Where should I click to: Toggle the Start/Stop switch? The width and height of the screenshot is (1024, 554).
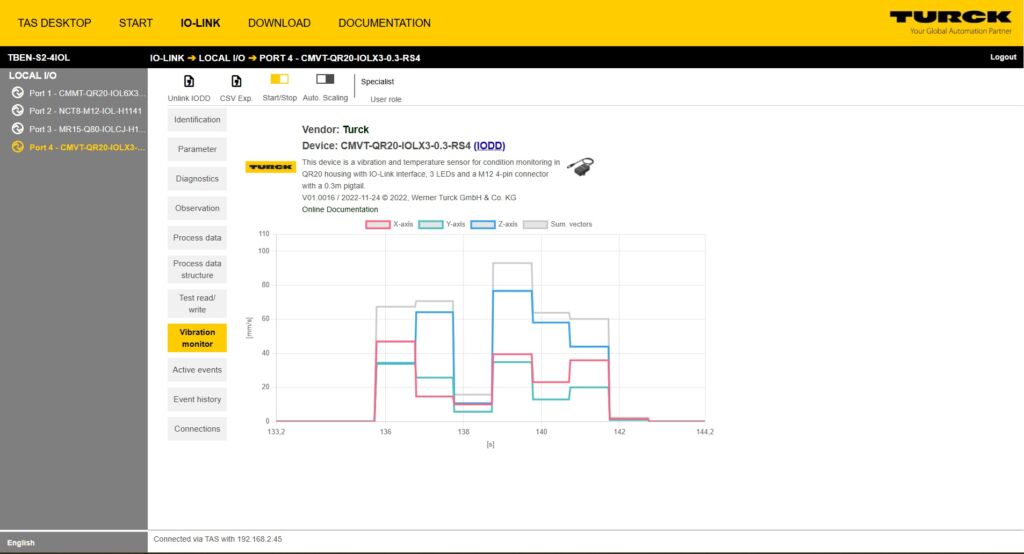point(279,79)
